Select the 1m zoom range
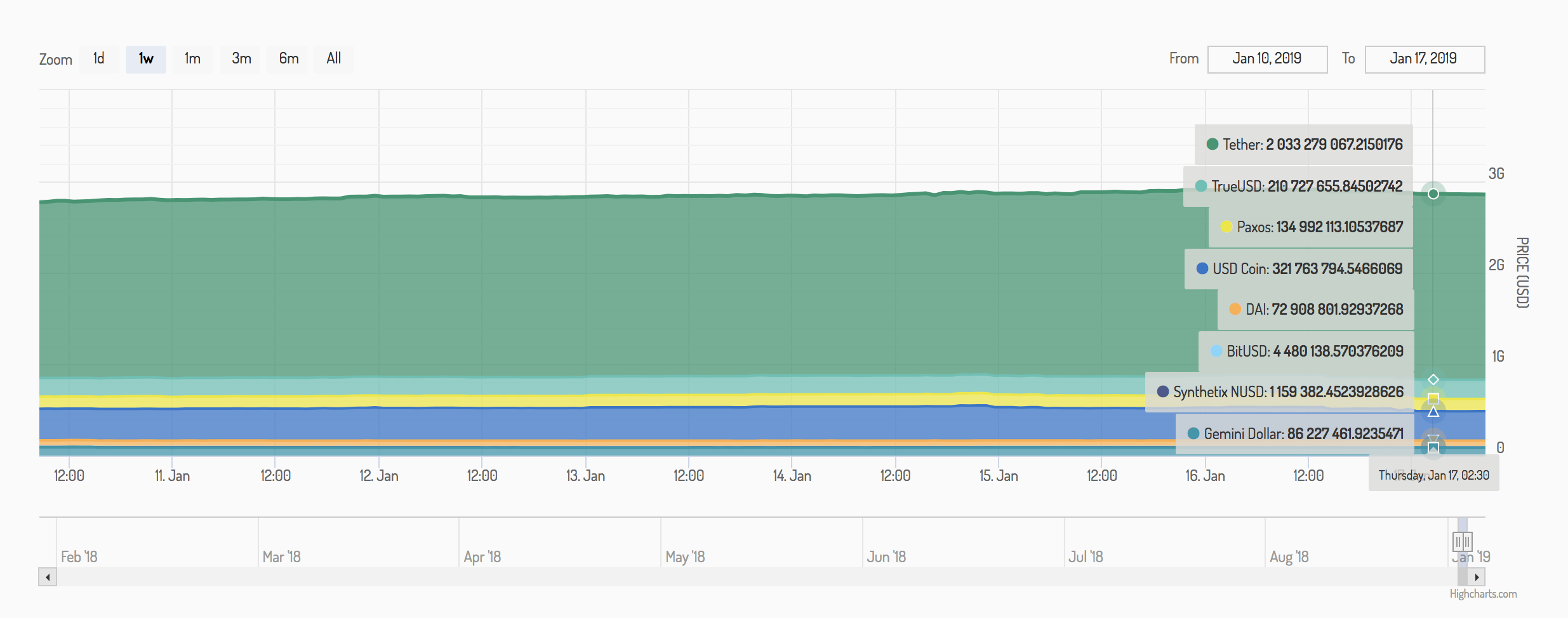The height and width of the screenshot is (618, 1568). pyautogui.click(x=192, y=59)
